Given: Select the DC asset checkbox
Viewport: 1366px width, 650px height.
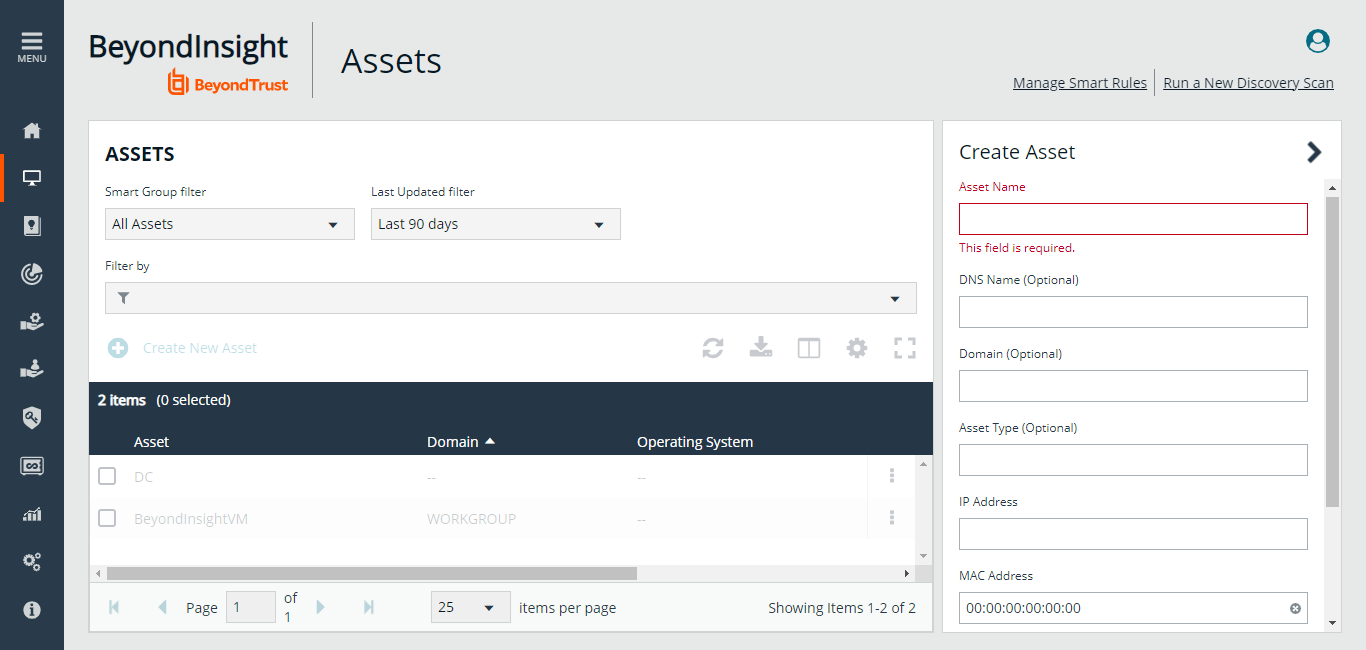Looking at the screenshot, I should tap(107, 476).
